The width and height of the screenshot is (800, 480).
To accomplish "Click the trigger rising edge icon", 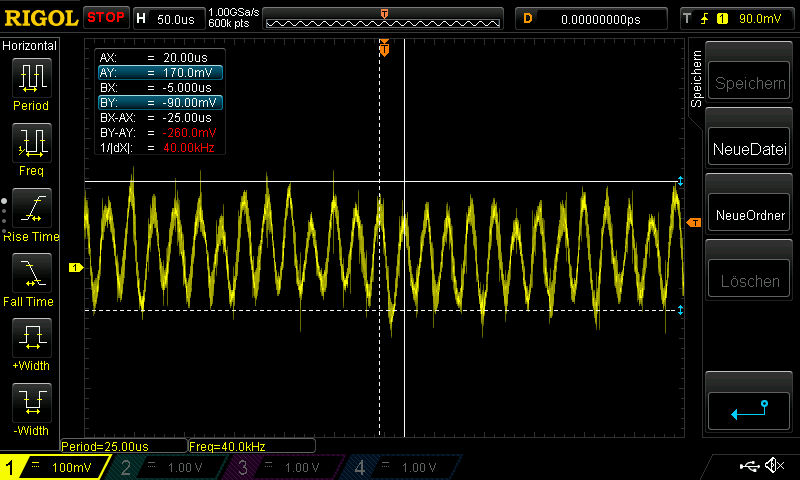I will (x=705, y=19).
